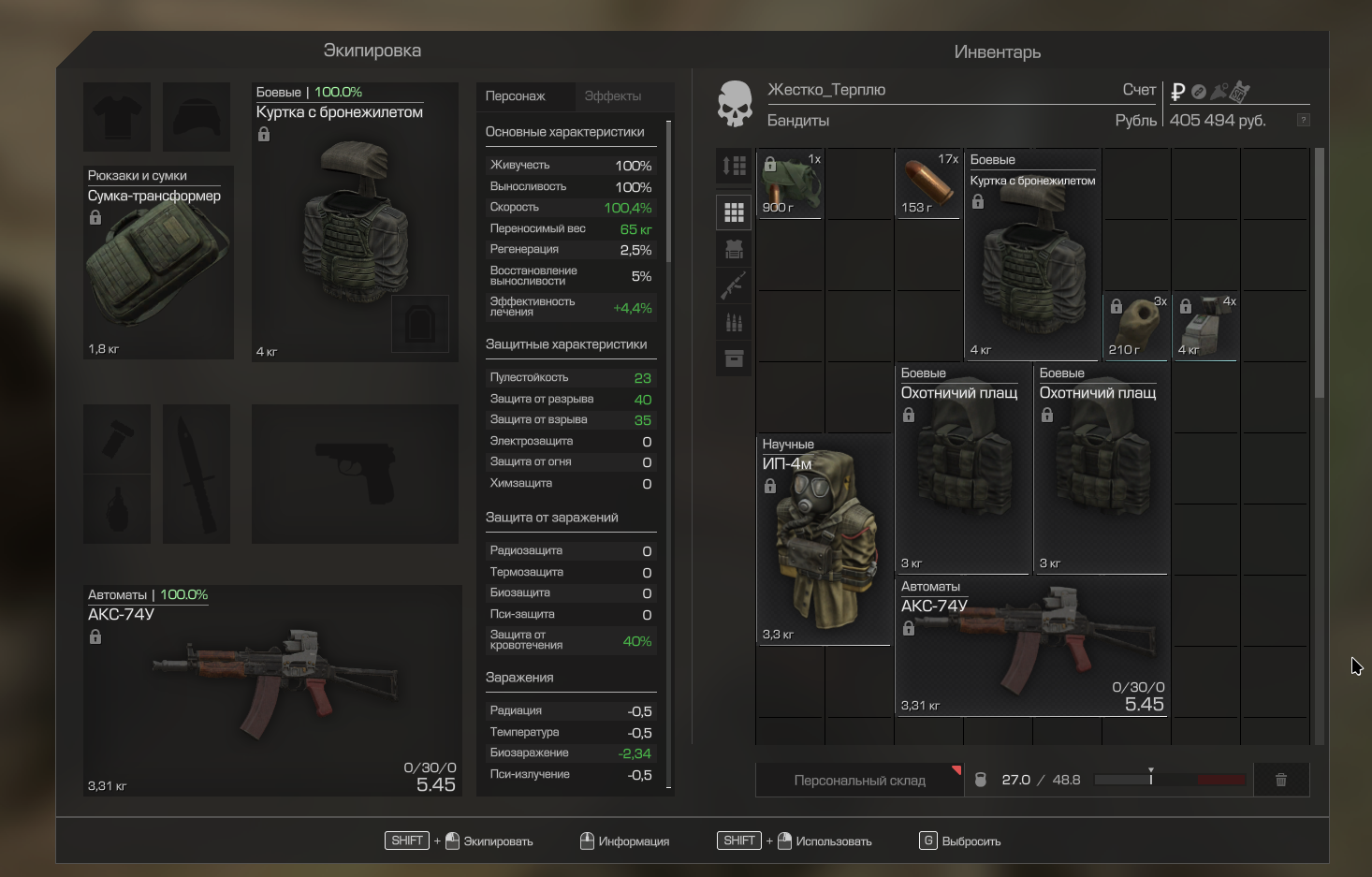Click the inventory grid vertical scrollbar

pos(1320,271)
